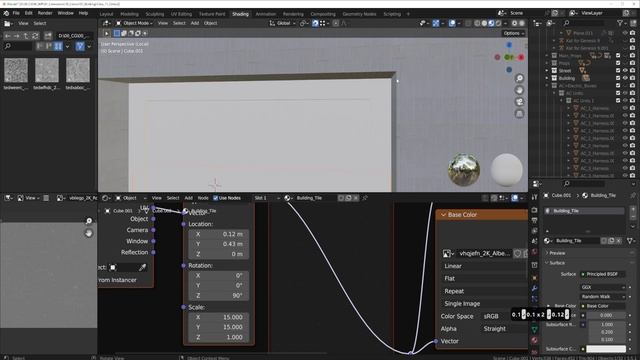640x360 pixels.
Task: Open the File menu
Action: 16,13
